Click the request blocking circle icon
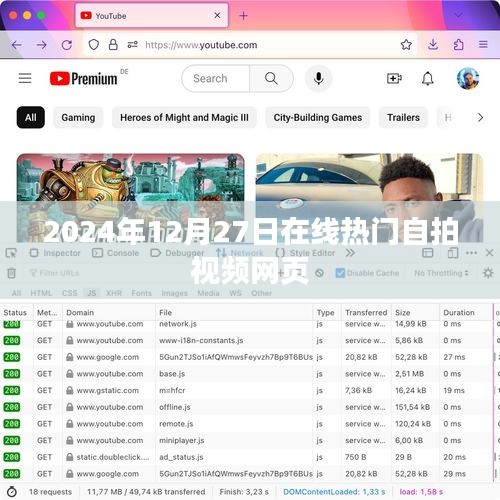 tap(319, 273)
